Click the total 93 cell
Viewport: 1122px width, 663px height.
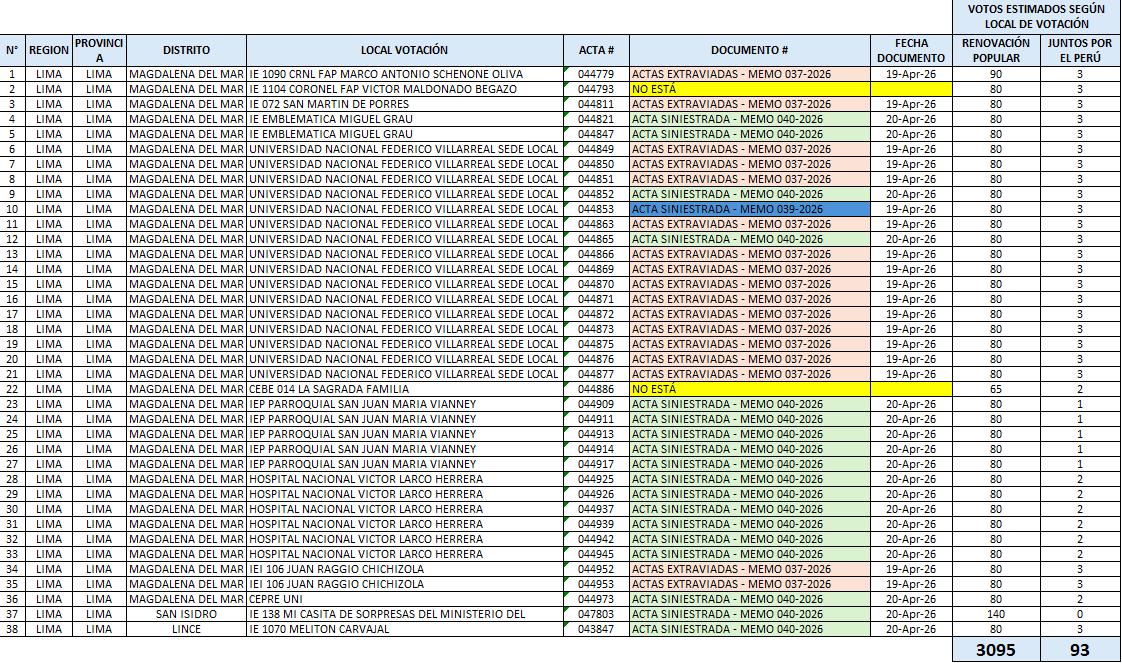coord(1080,649)
